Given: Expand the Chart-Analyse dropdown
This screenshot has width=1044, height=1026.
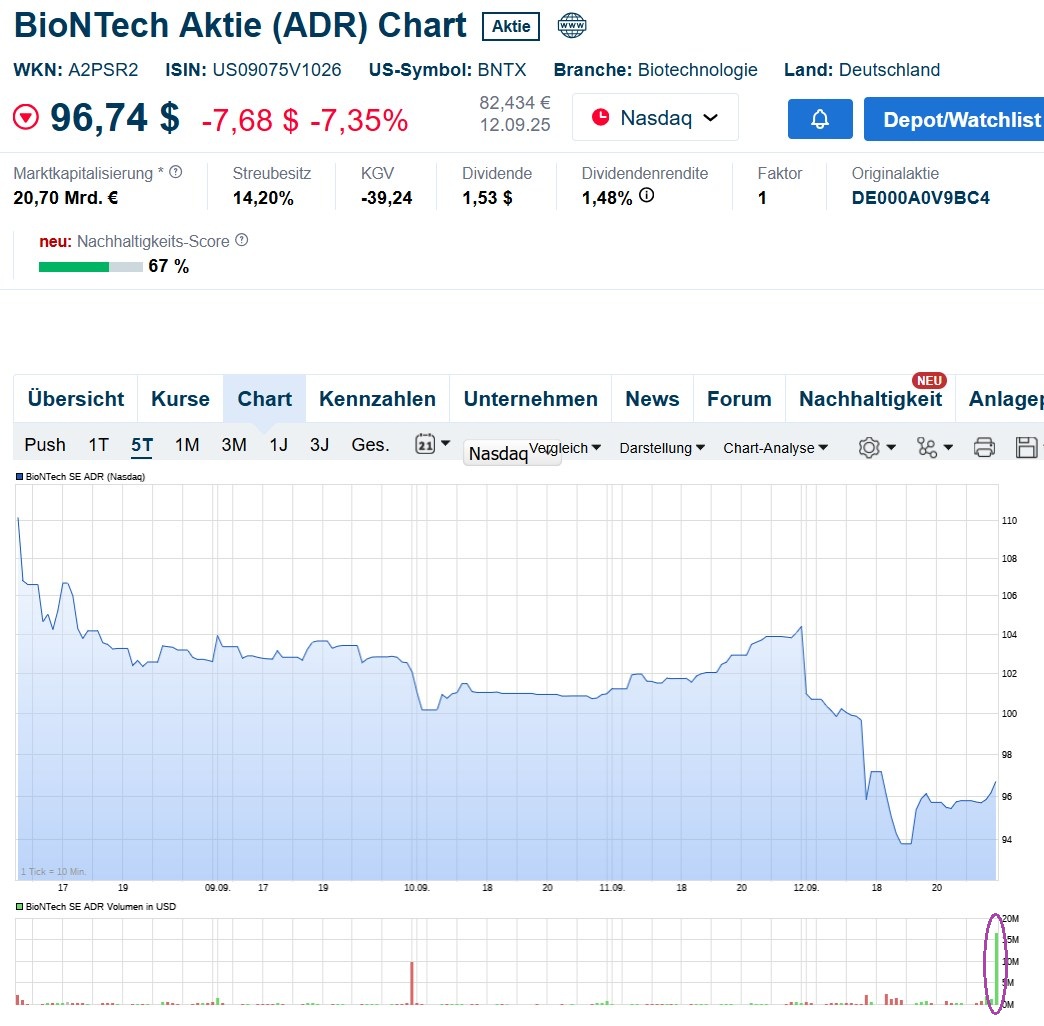Looking at the screenshot, I should 775,448.
